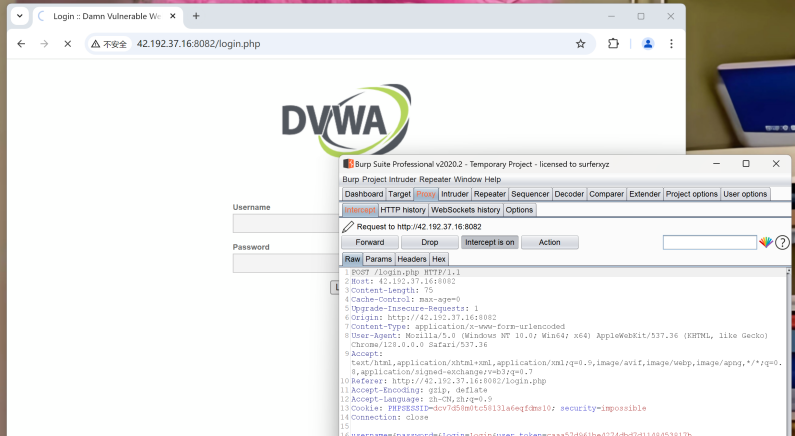Click the question mark help icon
The height and width of the screenshot is (436, 795).
click(x=782, y=242)
